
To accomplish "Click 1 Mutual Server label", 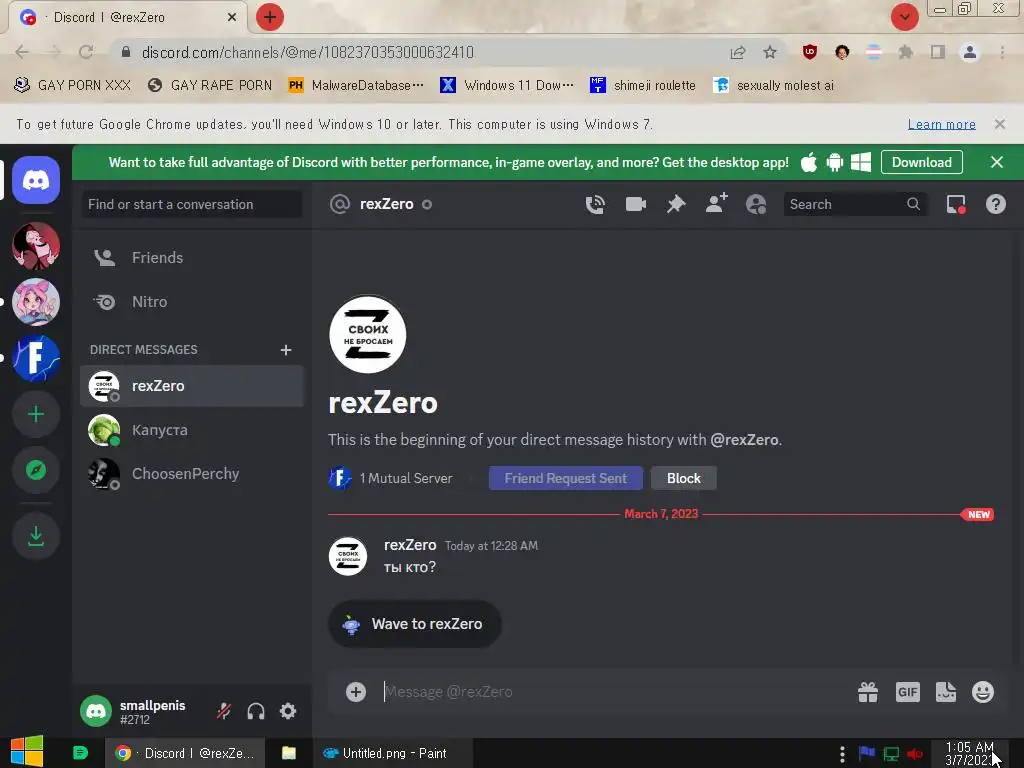I will click(x=406, y=478).
